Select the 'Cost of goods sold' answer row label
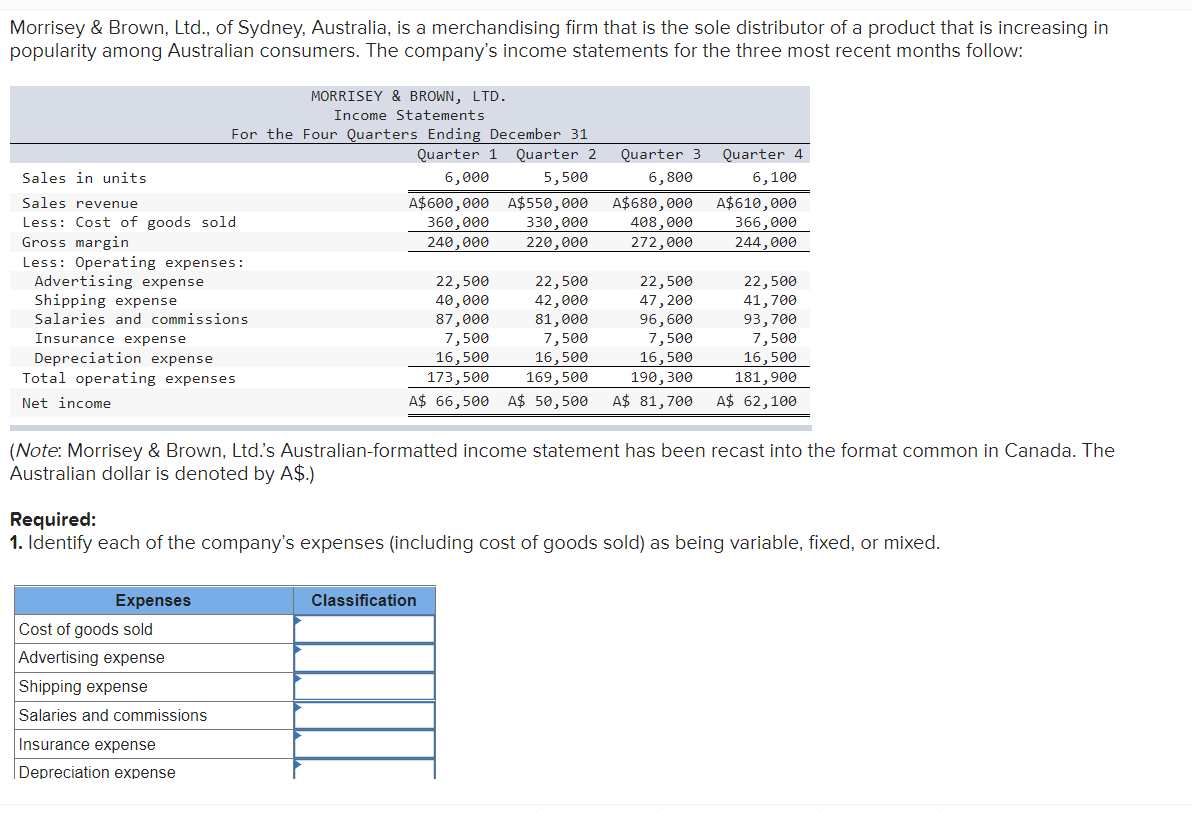The width and height of the screenshot is (1192, 813). tap(86, 630)
